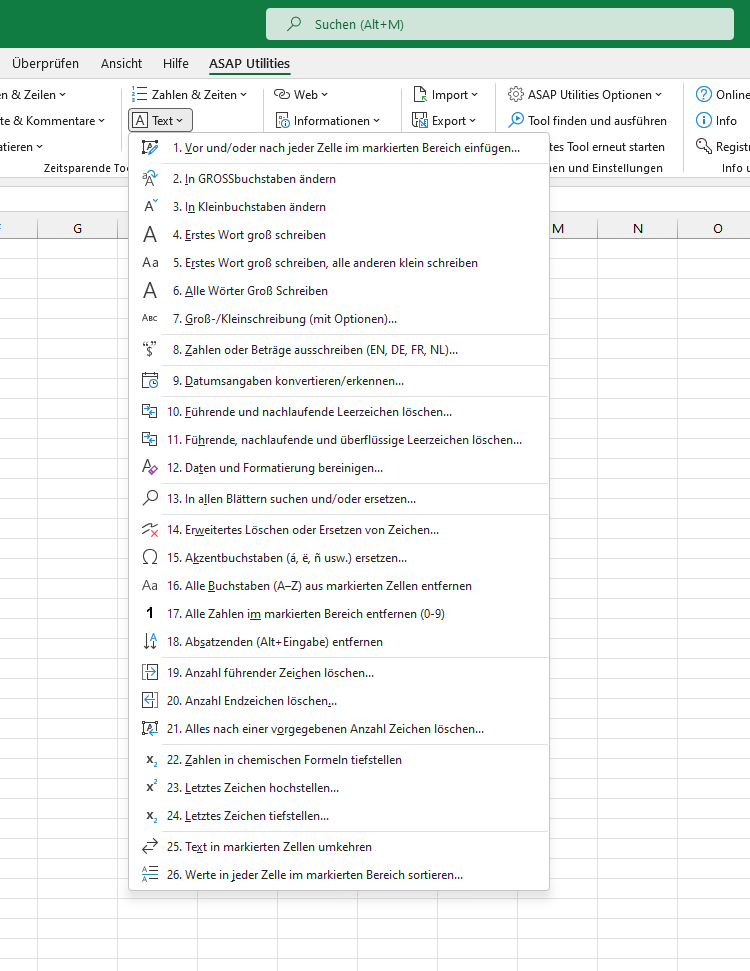Click icon beside 'Alle Wörter Groß Schreiben'
The width and height of the screenshot is (750, 971).
(150, 290)
